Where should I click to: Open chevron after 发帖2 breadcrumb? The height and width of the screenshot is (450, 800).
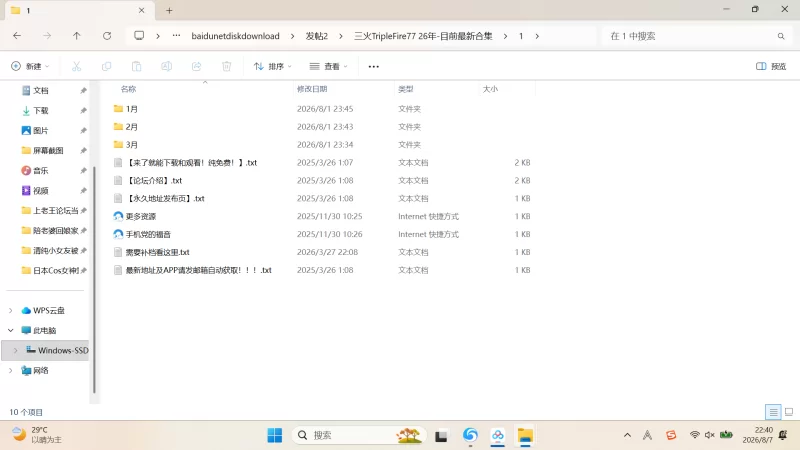coord(341,36)
